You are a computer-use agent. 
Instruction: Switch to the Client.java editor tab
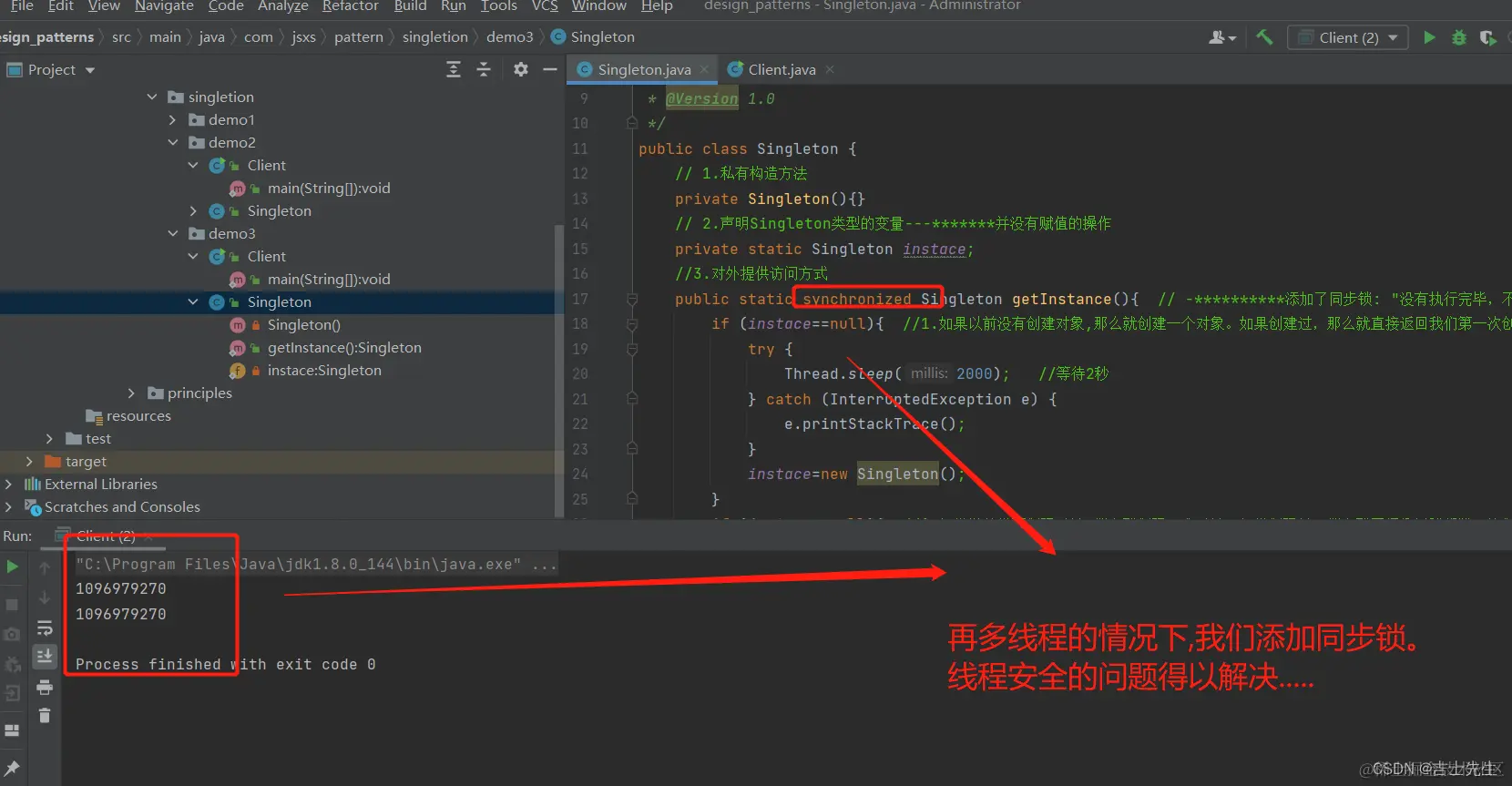coord(781,69)
